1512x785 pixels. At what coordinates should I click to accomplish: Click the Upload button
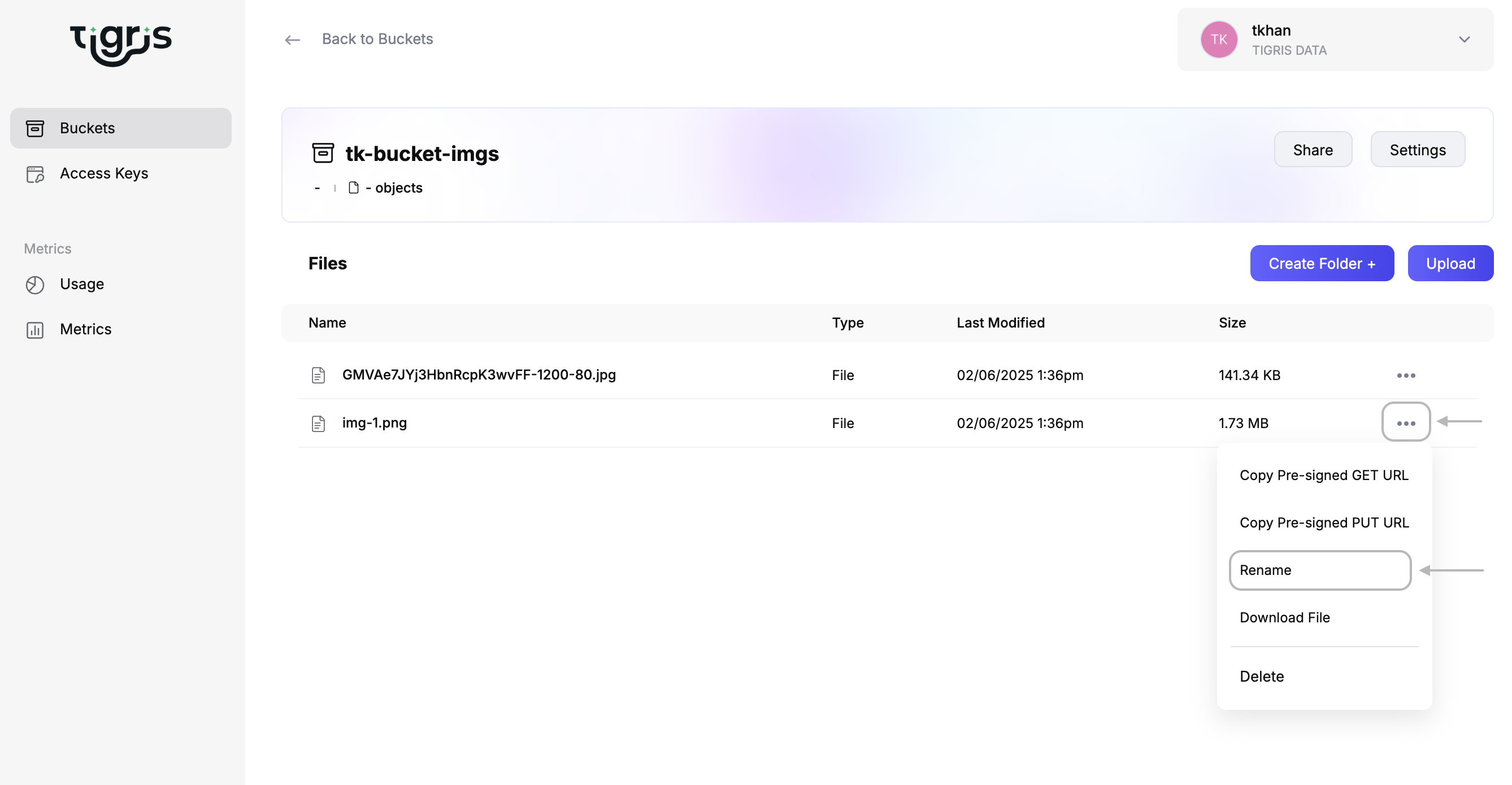(x=1450, y=263)
